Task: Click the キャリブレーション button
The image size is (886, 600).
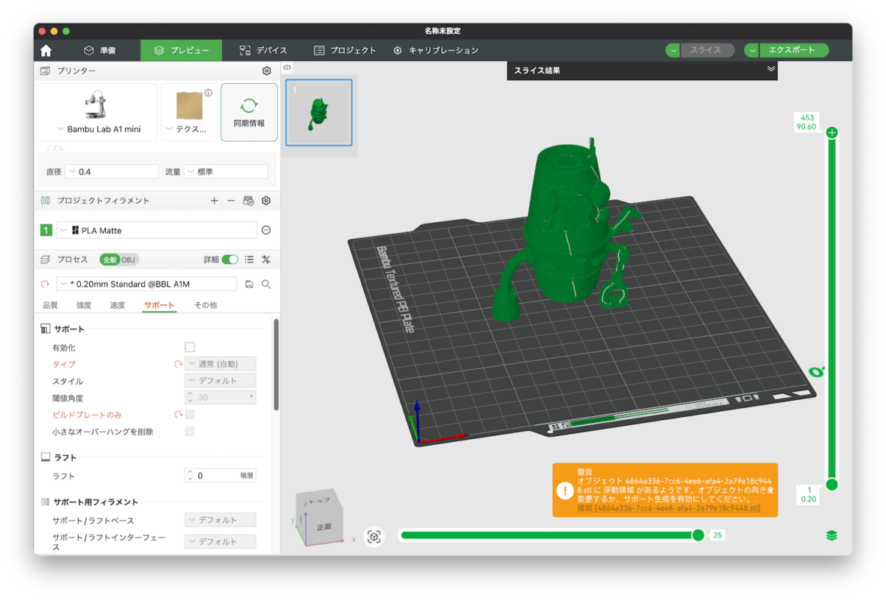Action: [x=436, y=50]
